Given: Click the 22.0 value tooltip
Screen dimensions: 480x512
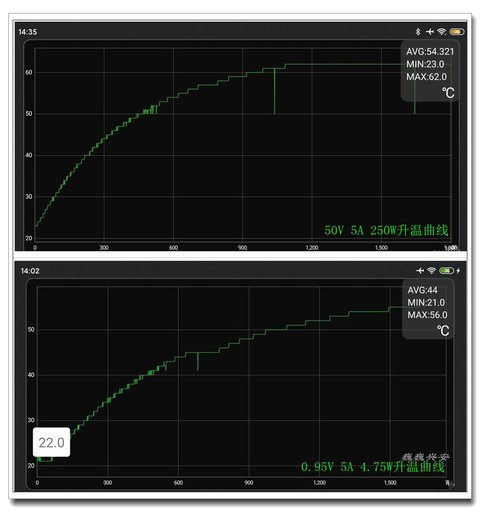Looking at the screenshot, I should (51, 442).
